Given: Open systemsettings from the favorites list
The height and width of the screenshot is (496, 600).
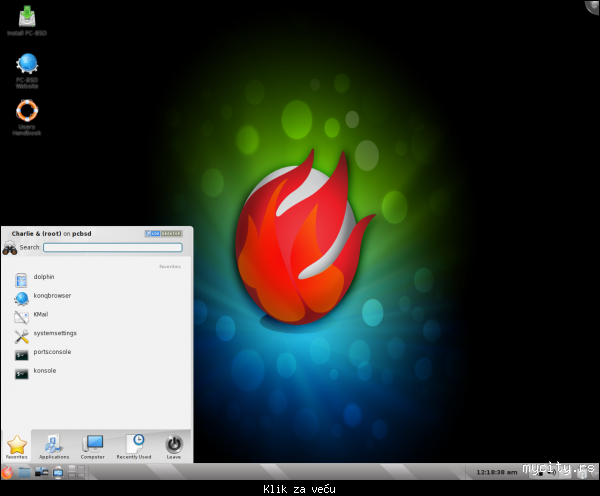Looking at the screenshot, I should (x=97, y=336).
